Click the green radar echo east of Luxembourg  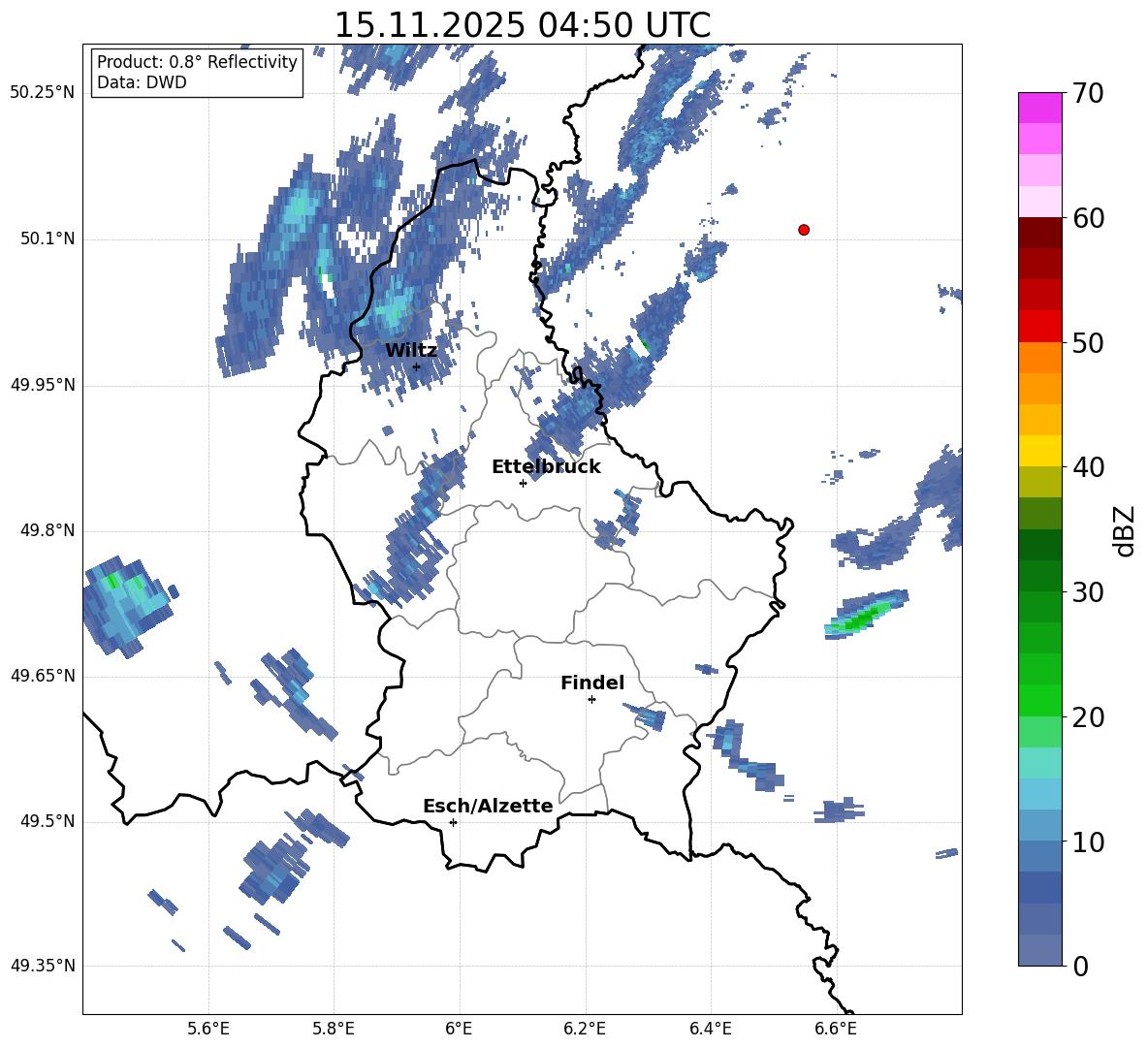[x=866, y=615]
